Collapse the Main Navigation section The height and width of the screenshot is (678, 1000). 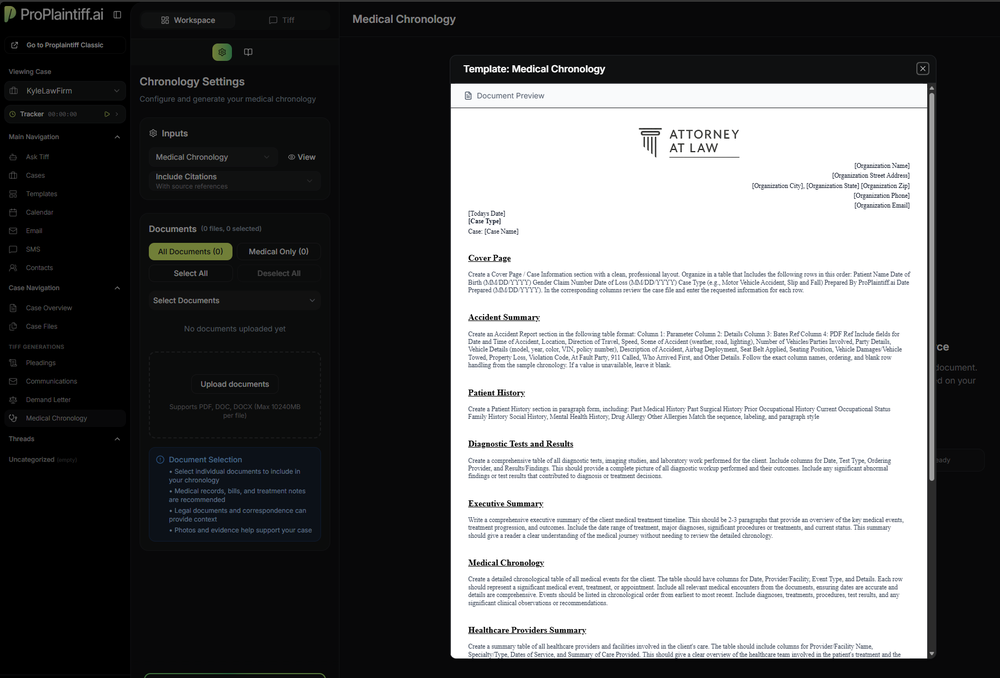[117, 137]
